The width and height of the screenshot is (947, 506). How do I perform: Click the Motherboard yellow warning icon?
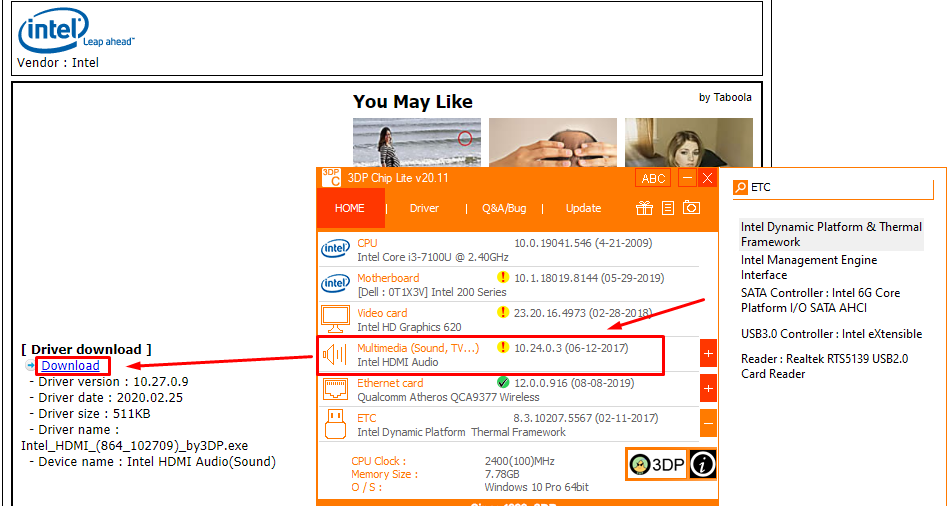point(502,278)
